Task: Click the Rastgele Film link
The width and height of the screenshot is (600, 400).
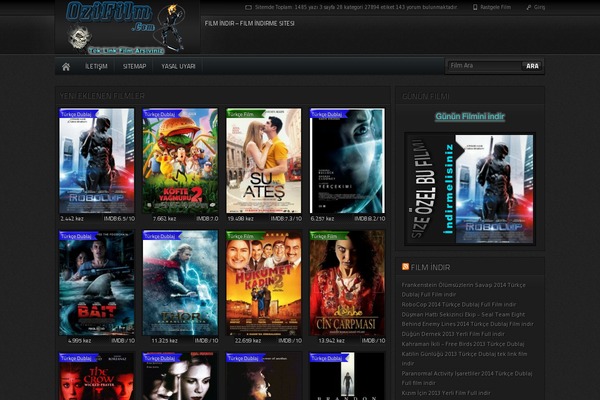Action: tap(495, 7)
